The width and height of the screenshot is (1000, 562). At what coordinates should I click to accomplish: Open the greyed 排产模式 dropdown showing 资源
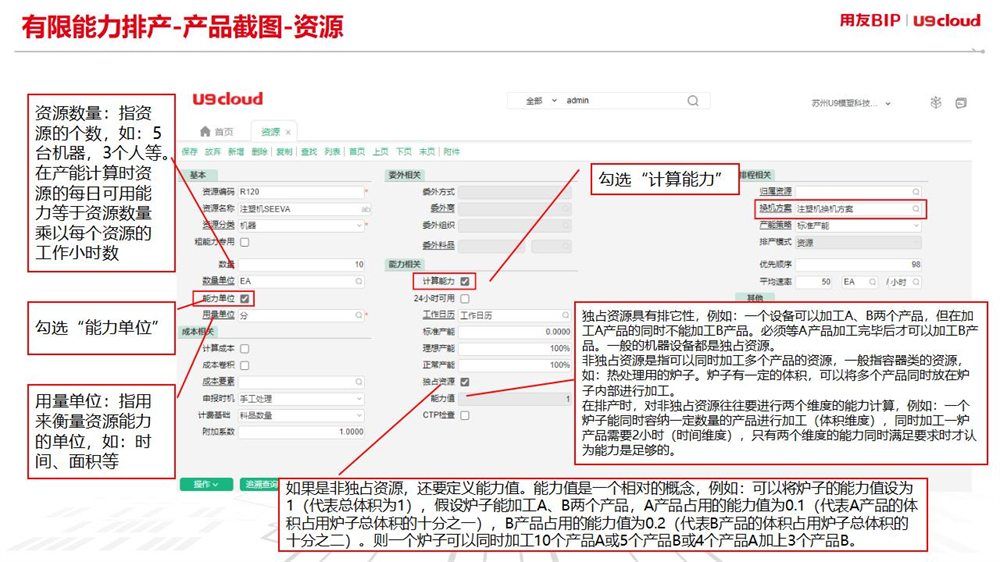[x=858, y=242]
